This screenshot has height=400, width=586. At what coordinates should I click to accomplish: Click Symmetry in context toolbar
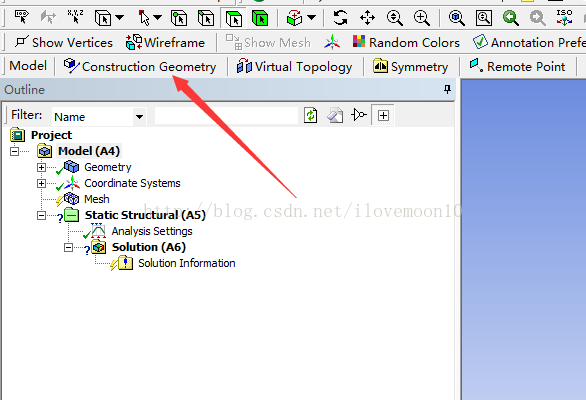click(x=410, y=67)
